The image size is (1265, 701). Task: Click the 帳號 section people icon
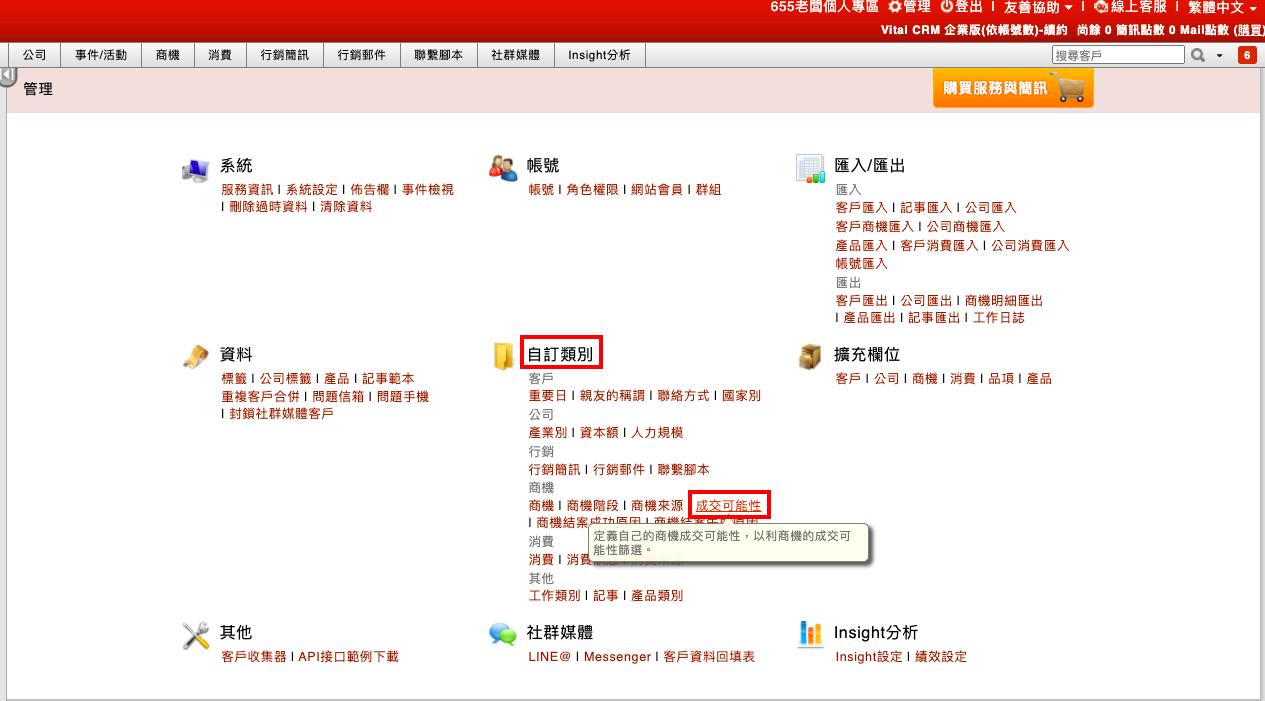point(503,167)
